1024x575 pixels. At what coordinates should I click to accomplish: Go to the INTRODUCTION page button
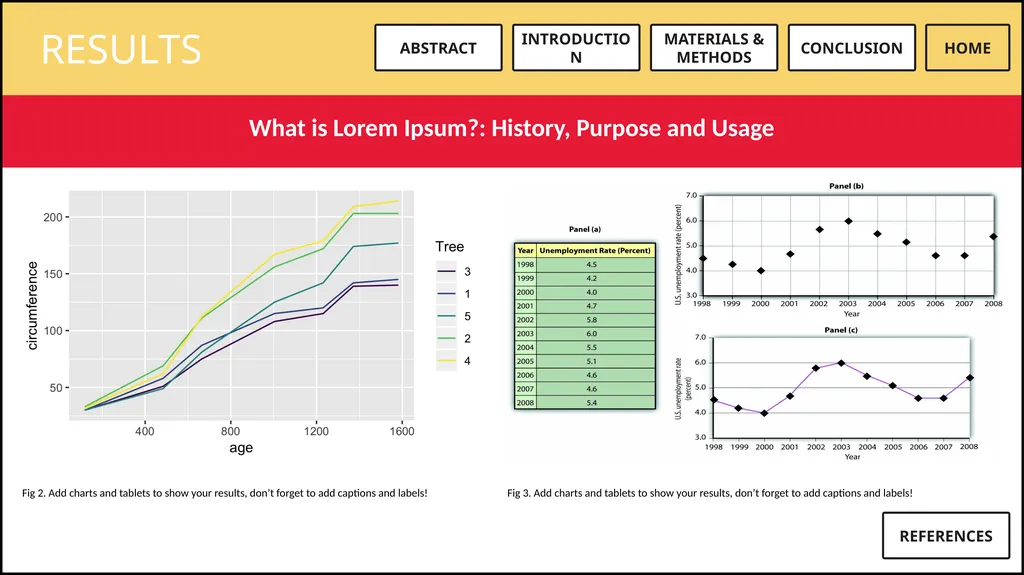click(576, 48)
